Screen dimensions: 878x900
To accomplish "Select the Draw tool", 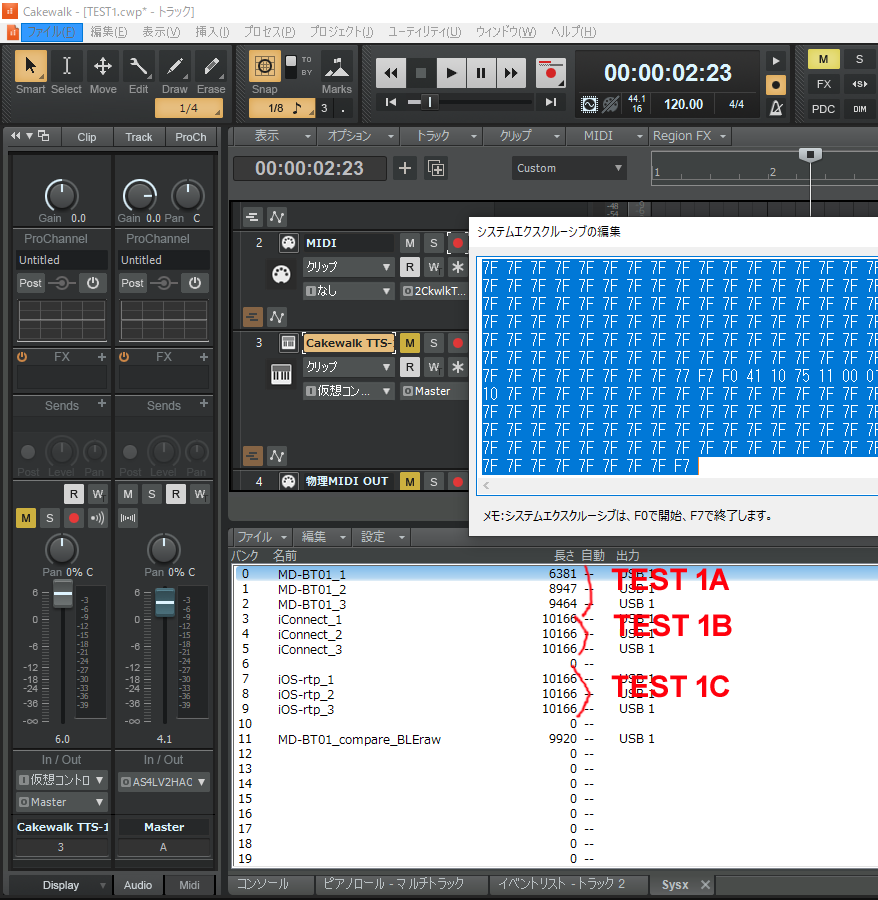I will pyautogui.click(x=174, y=72).
